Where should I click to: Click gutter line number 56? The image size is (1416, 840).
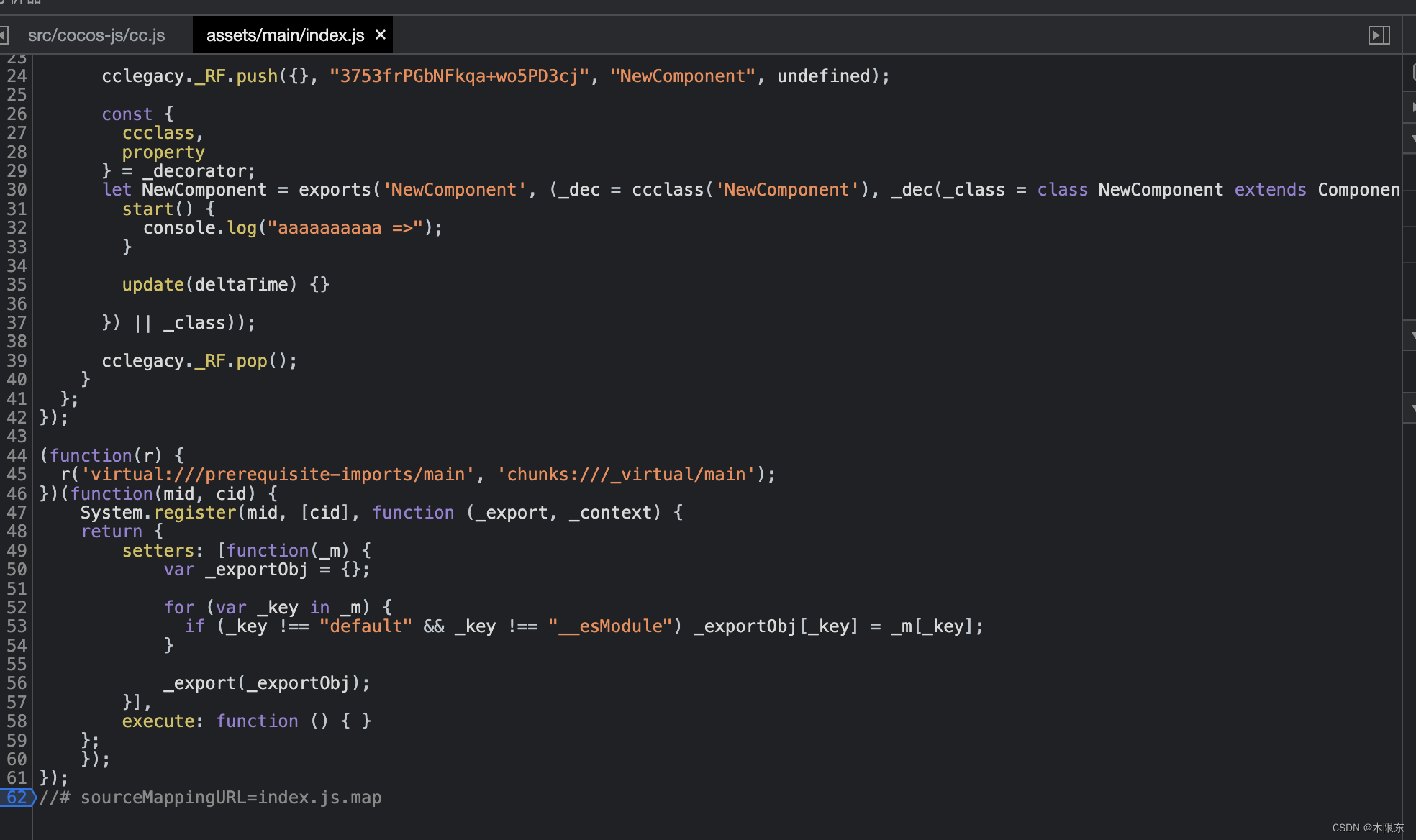17,683
